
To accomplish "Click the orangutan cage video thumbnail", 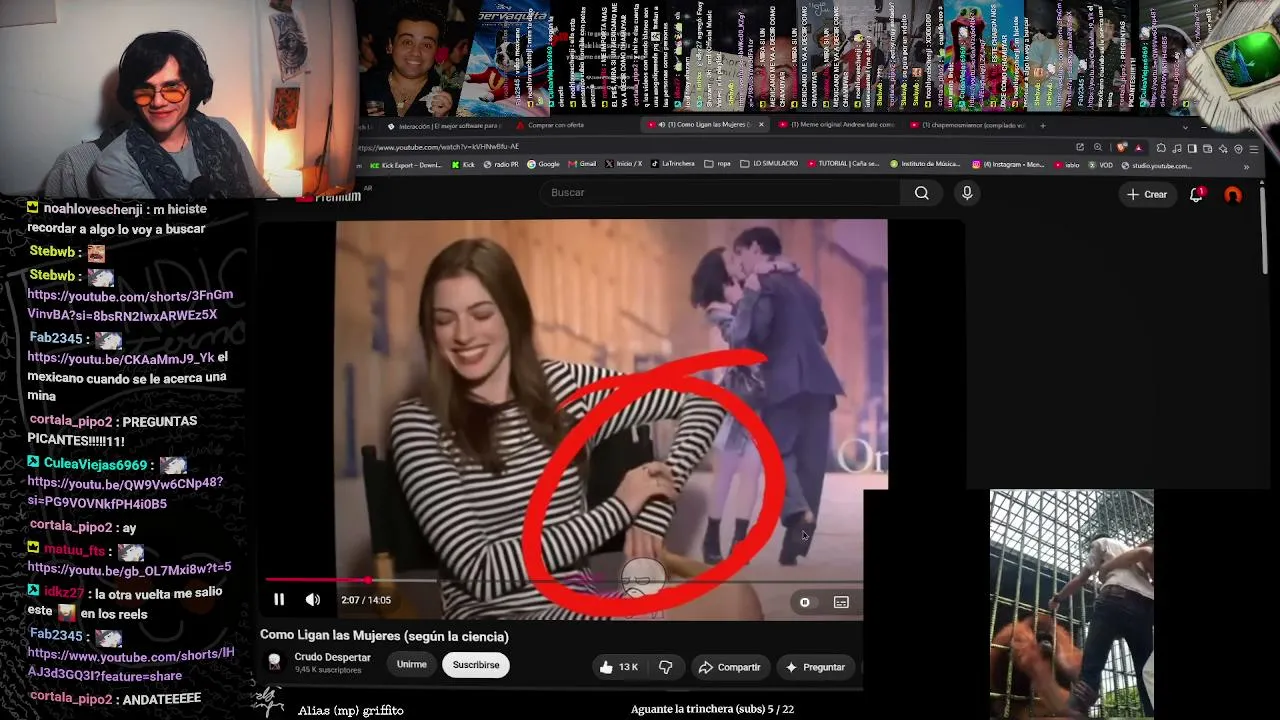I will 1071,604.
